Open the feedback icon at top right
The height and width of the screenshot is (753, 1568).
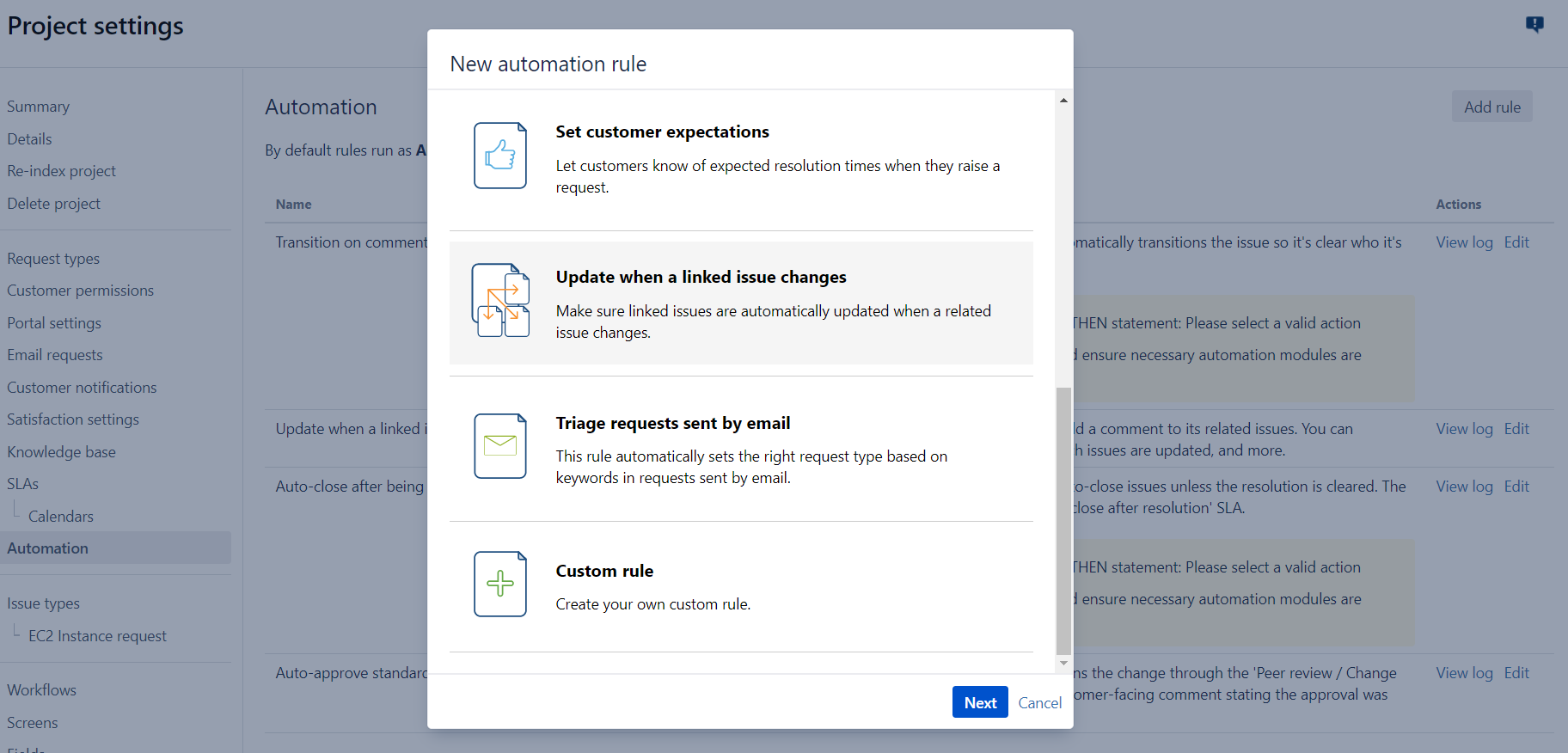click(1534, 24)
